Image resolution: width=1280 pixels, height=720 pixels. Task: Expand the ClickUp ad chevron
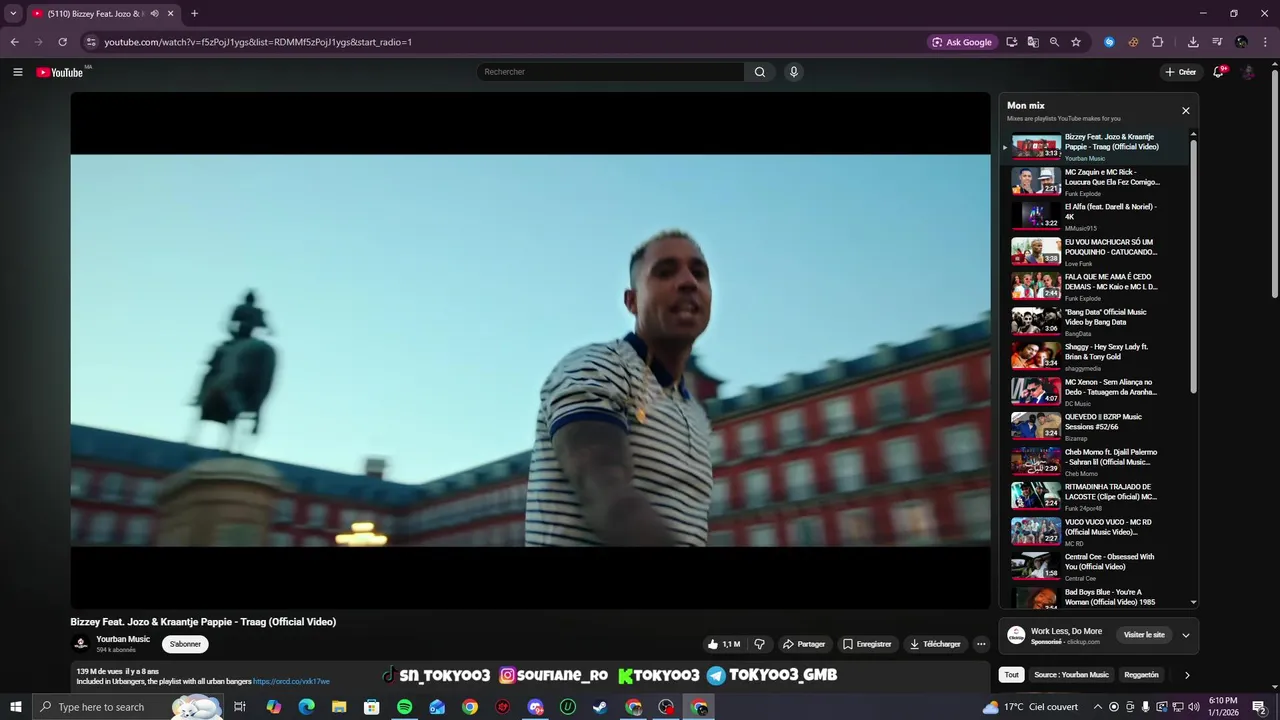1186,635
